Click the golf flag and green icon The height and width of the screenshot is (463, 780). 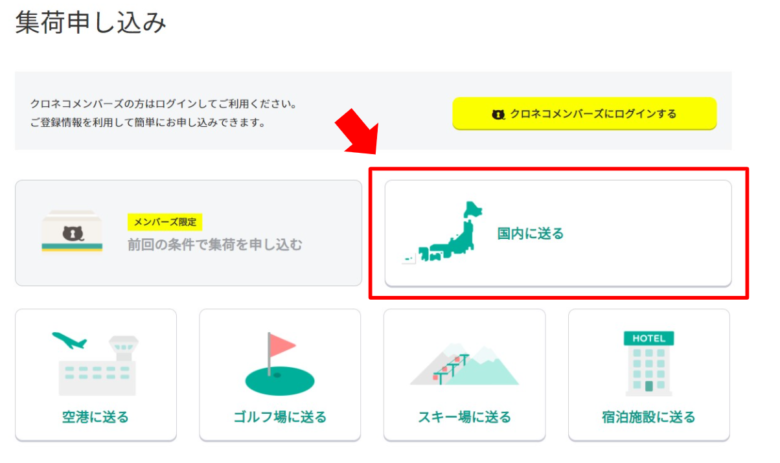[x=280, y=364]
